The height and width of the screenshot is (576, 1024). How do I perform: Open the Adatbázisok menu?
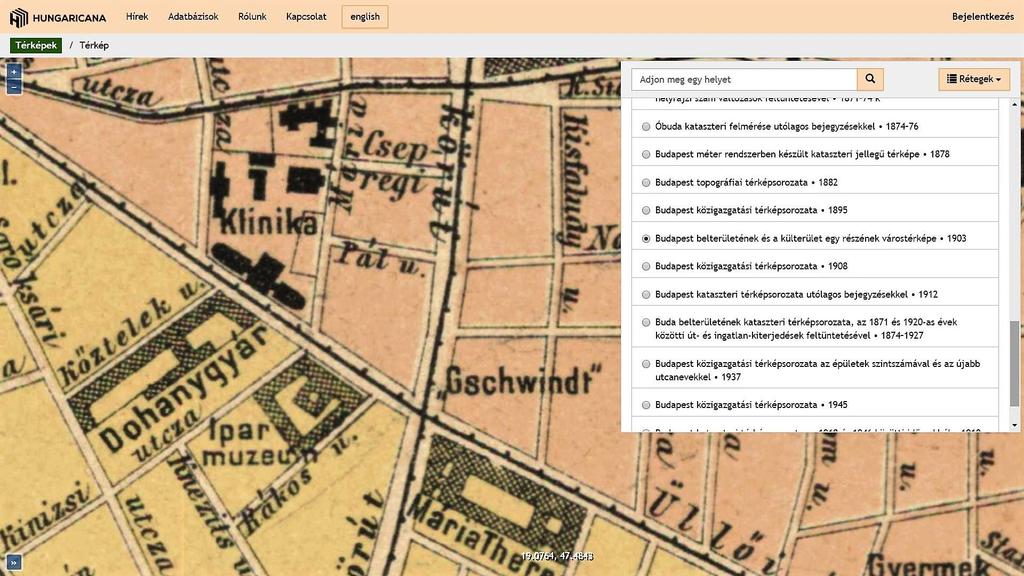tap(193, 17)
